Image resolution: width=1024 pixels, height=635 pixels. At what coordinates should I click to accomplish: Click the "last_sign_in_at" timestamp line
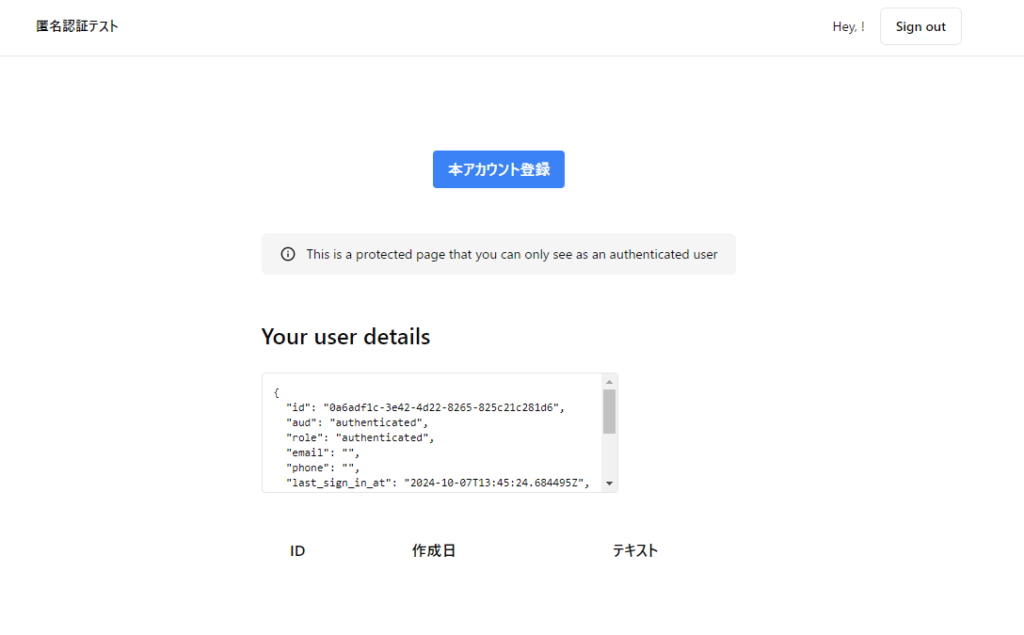[x=437, y=483]
